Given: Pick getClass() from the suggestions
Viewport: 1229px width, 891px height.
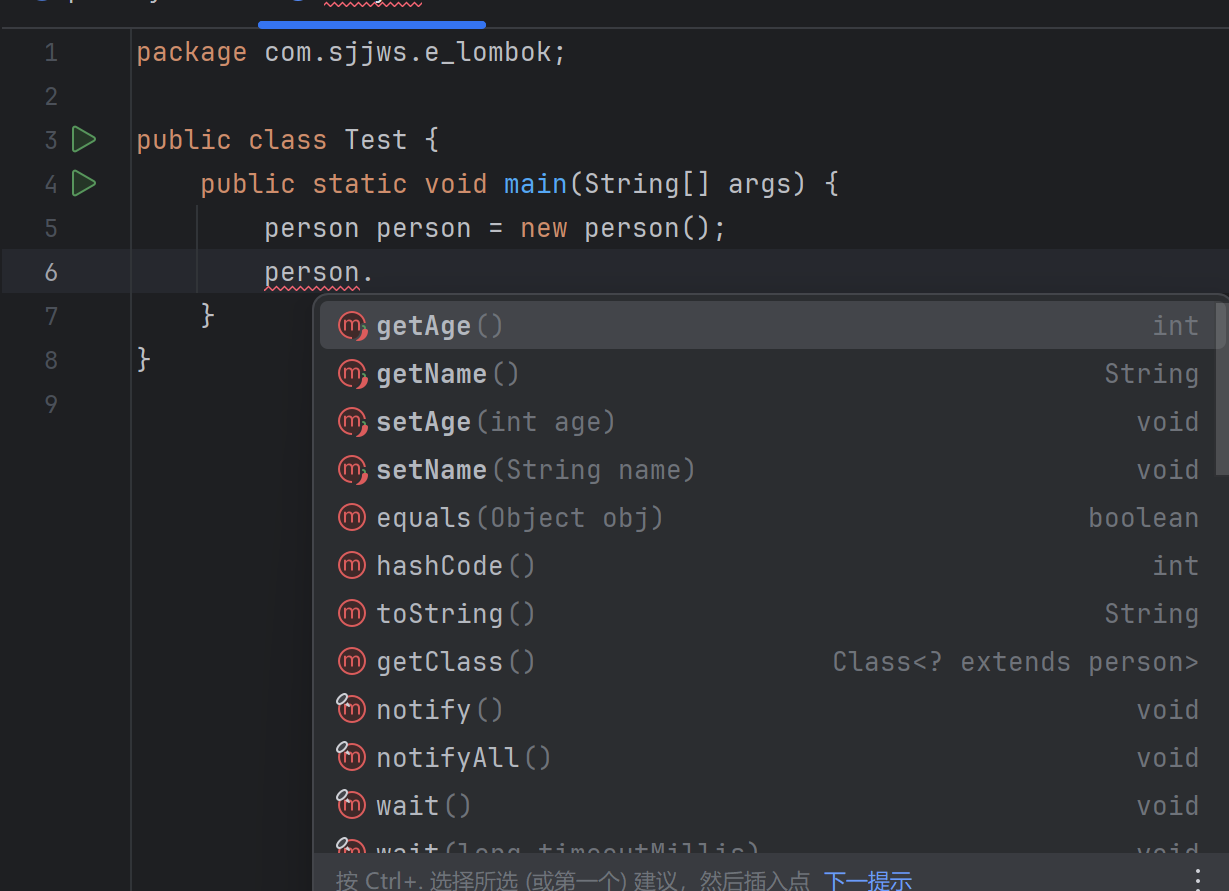Looking at the screenshot, I should tap(455, 662).
